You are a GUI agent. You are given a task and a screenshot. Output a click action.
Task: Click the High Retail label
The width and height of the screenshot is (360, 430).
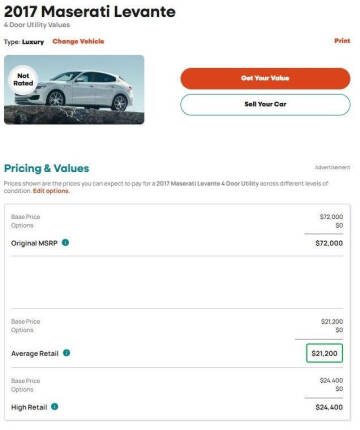coord(29,407)
